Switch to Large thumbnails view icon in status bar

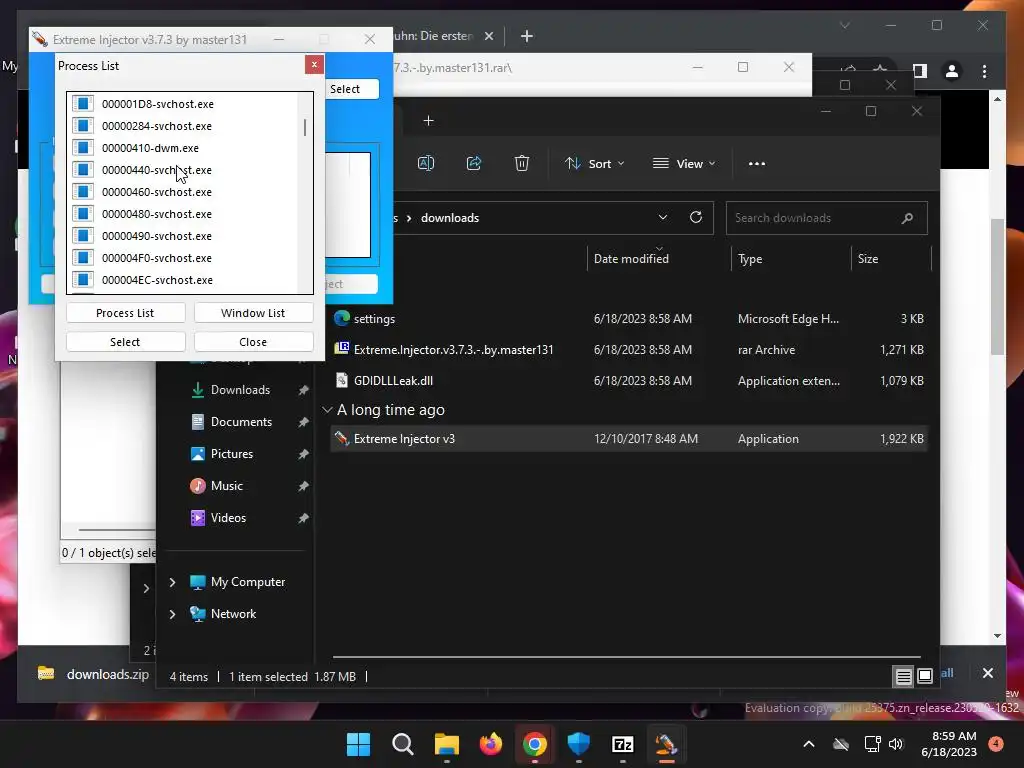tap(925, 677)
